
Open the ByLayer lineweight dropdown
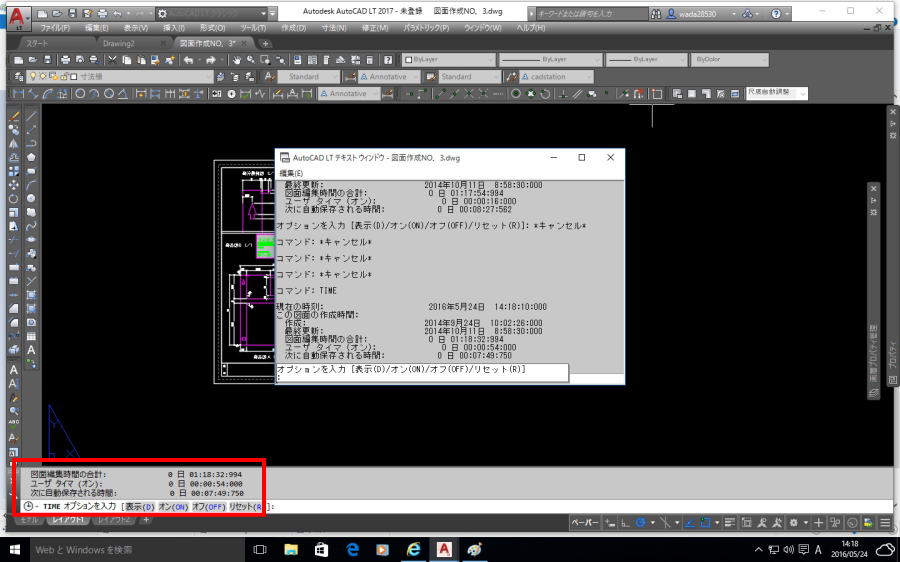click(646, 59)
